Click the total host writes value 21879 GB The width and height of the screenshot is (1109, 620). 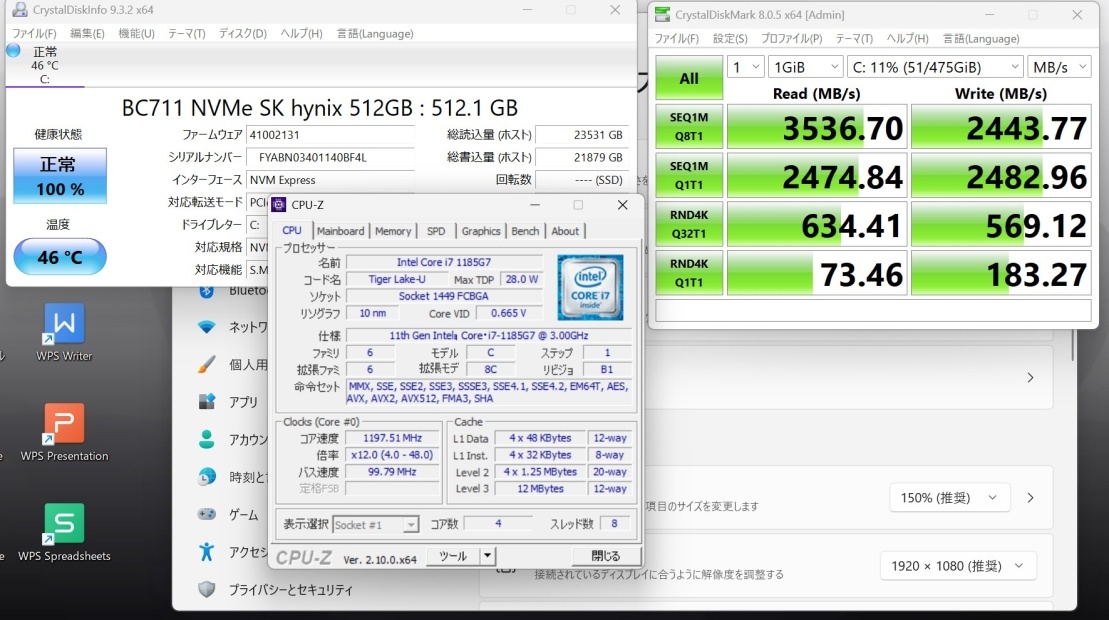pos(582,157)
